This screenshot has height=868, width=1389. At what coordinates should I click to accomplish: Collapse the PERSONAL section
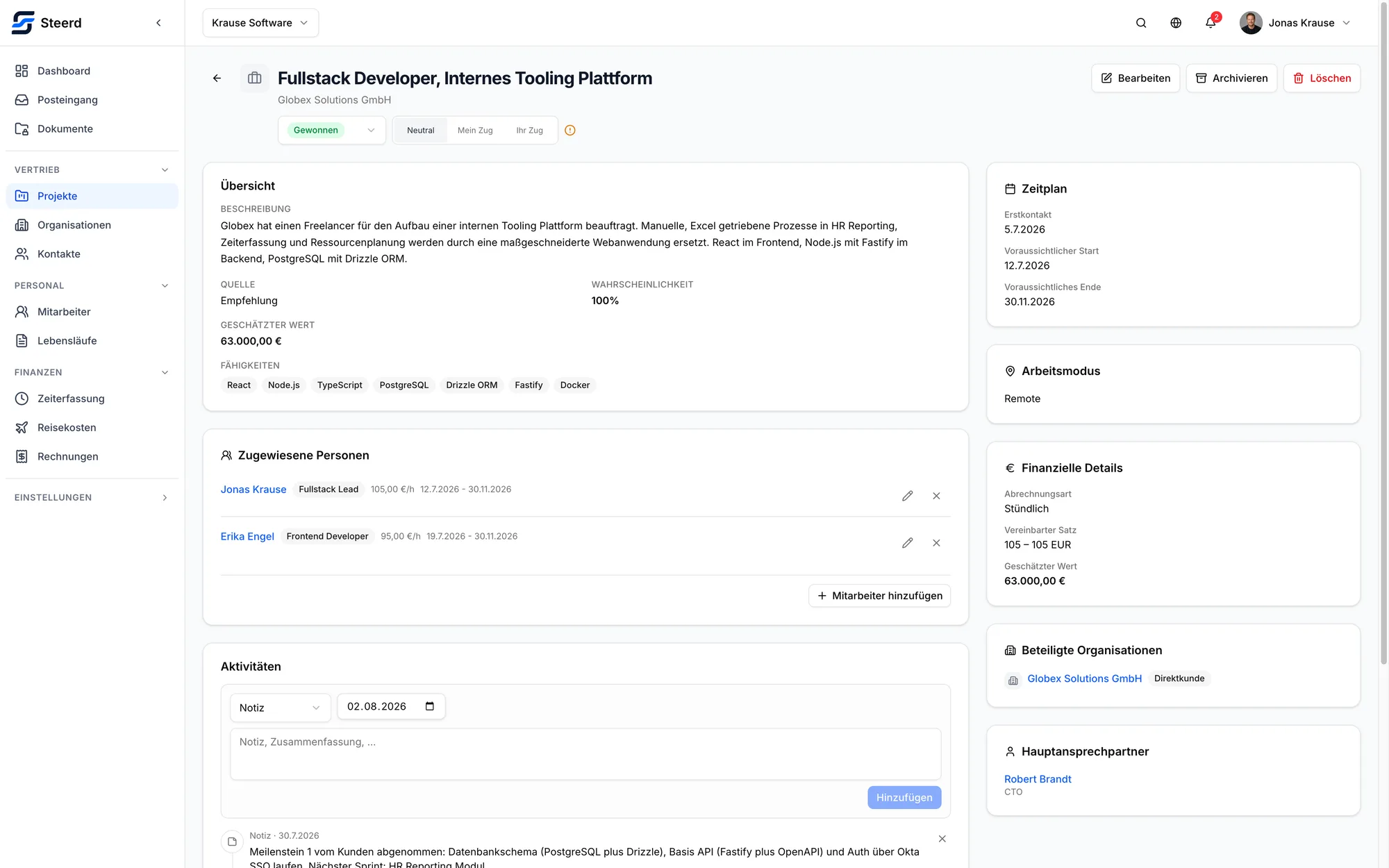pos(165,286)
